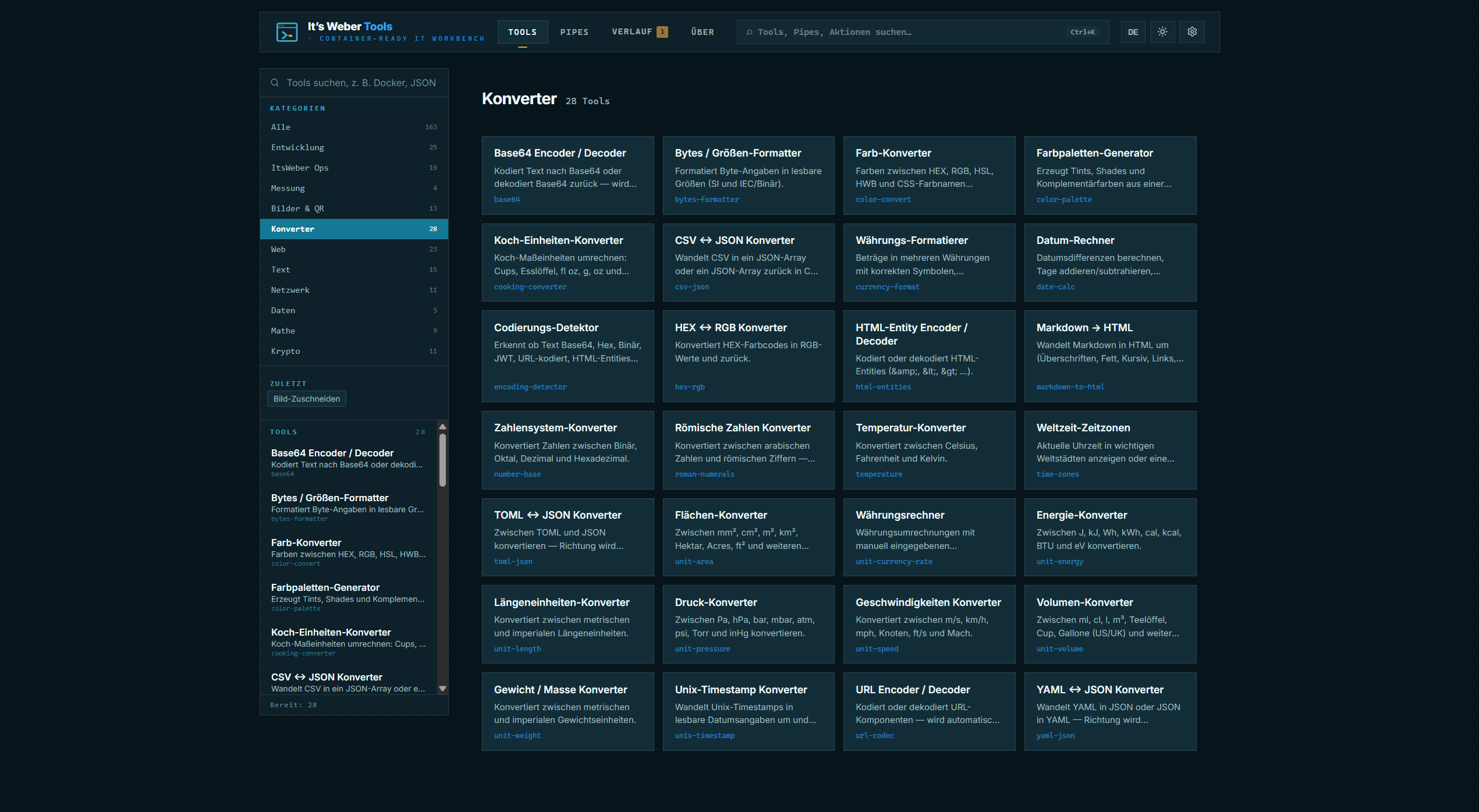Viewport: 1479px width, 812px height.
Task: Select the Krypto category
Action: tap(354, 351)
